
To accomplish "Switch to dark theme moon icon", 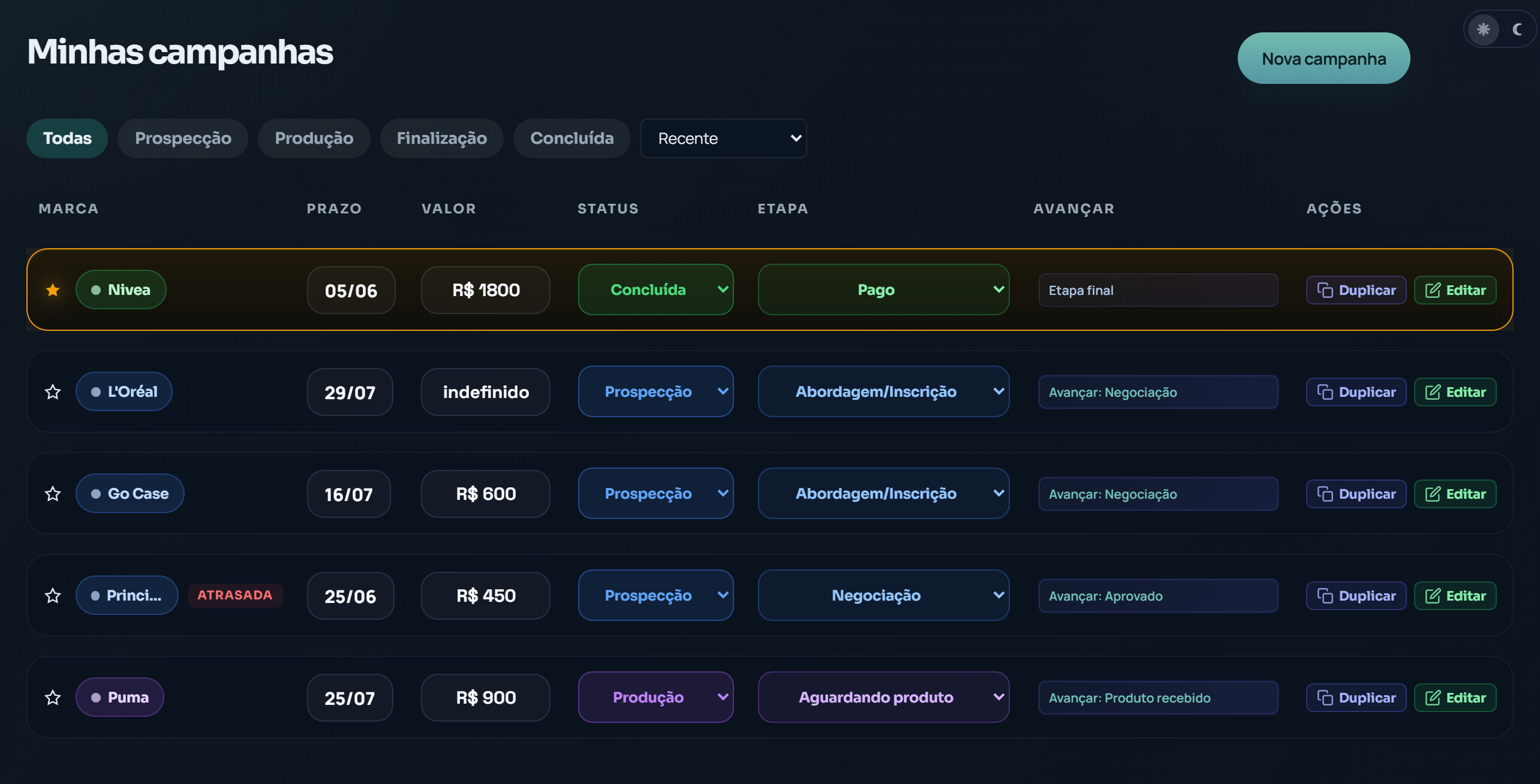I will point(1517,29).
